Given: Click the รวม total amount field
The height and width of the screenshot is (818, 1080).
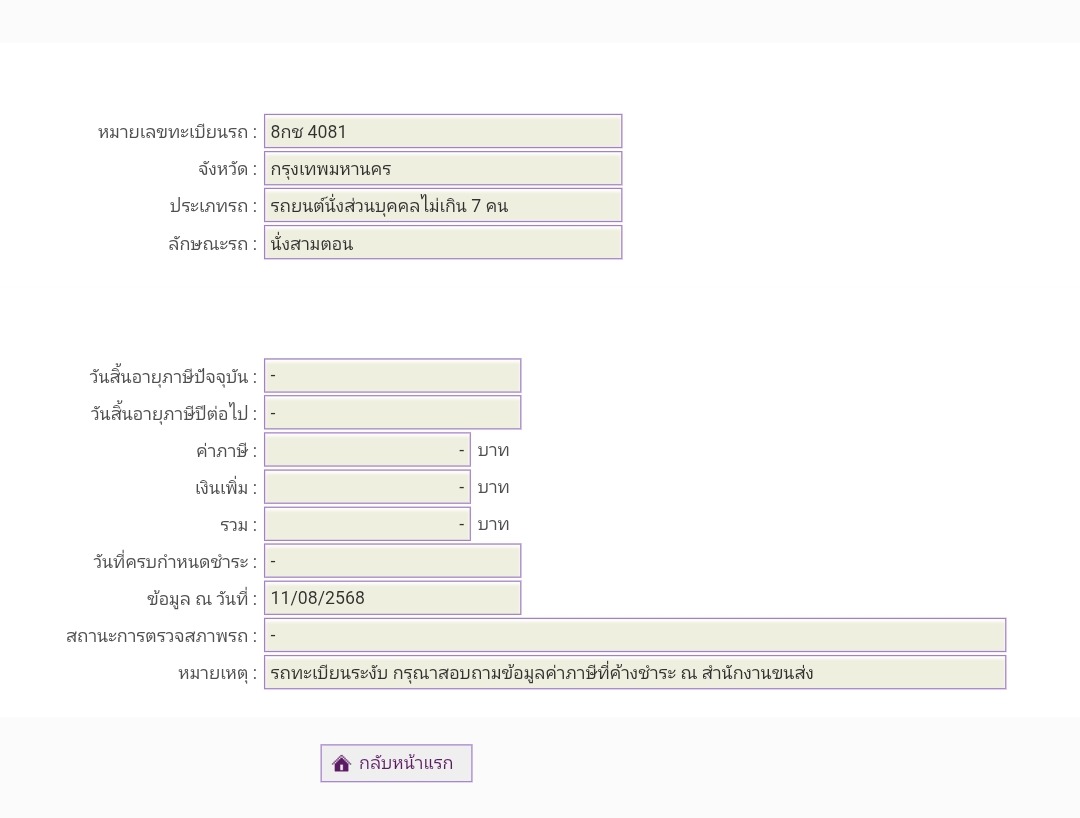Looking at the screenshot, I should 367,524.
